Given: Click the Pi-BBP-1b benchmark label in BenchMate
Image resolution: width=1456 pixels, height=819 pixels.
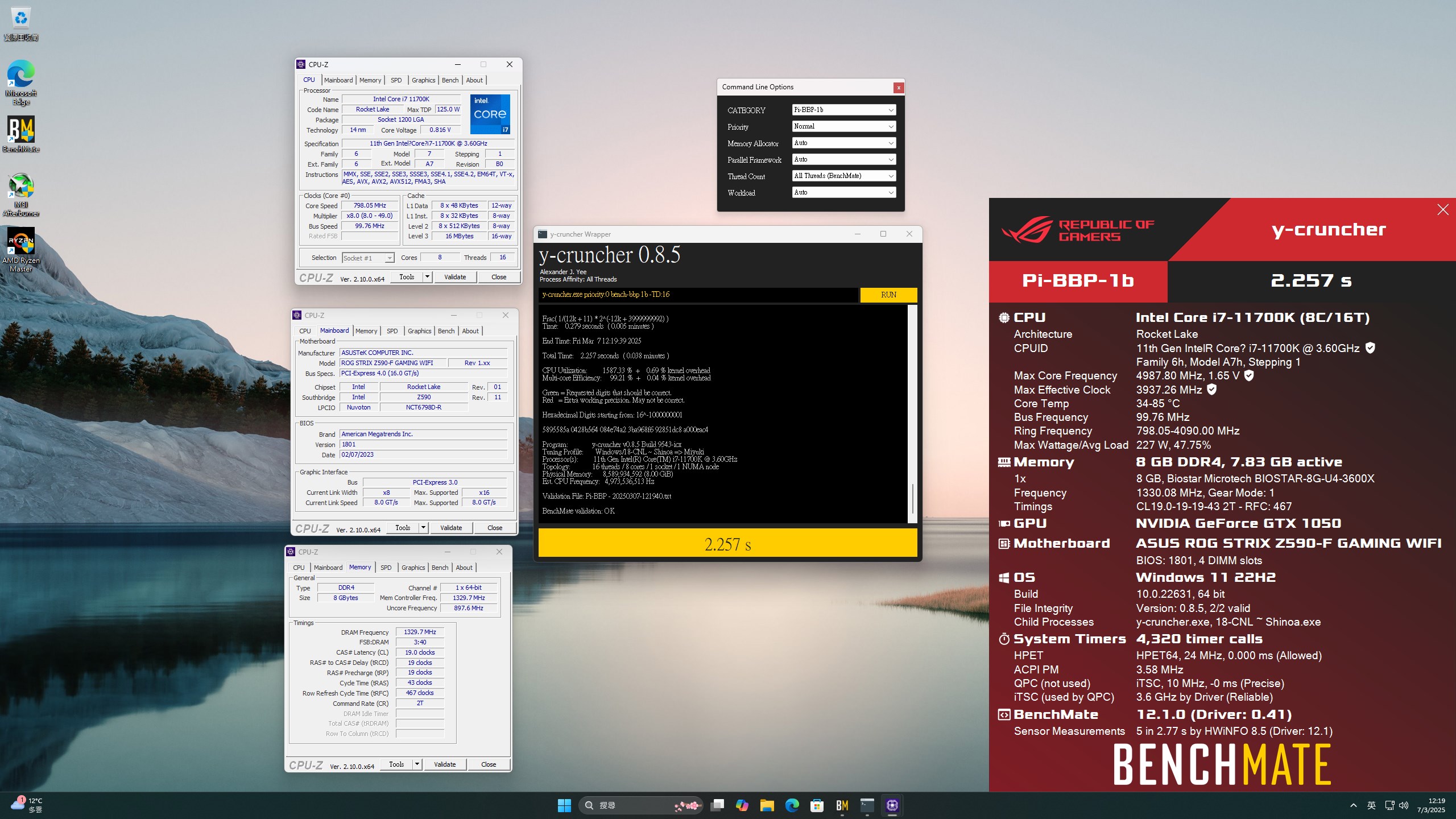Looking at the screenshot, I should coord(1078,281).
